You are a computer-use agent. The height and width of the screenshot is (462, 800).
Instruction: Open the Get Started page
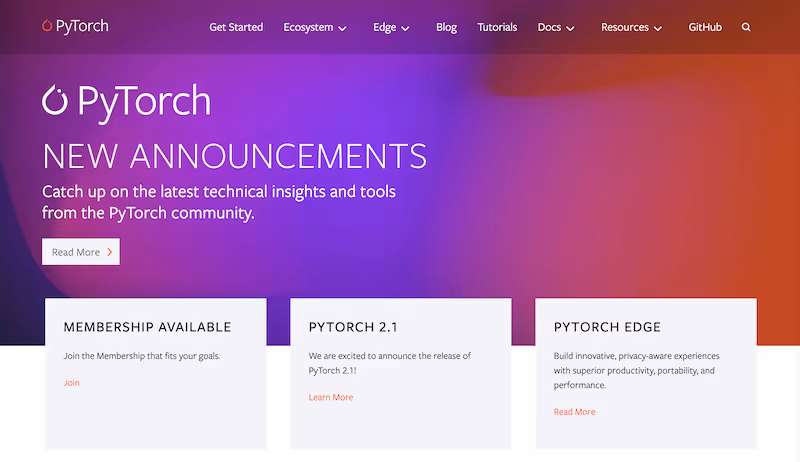point(236,27)
